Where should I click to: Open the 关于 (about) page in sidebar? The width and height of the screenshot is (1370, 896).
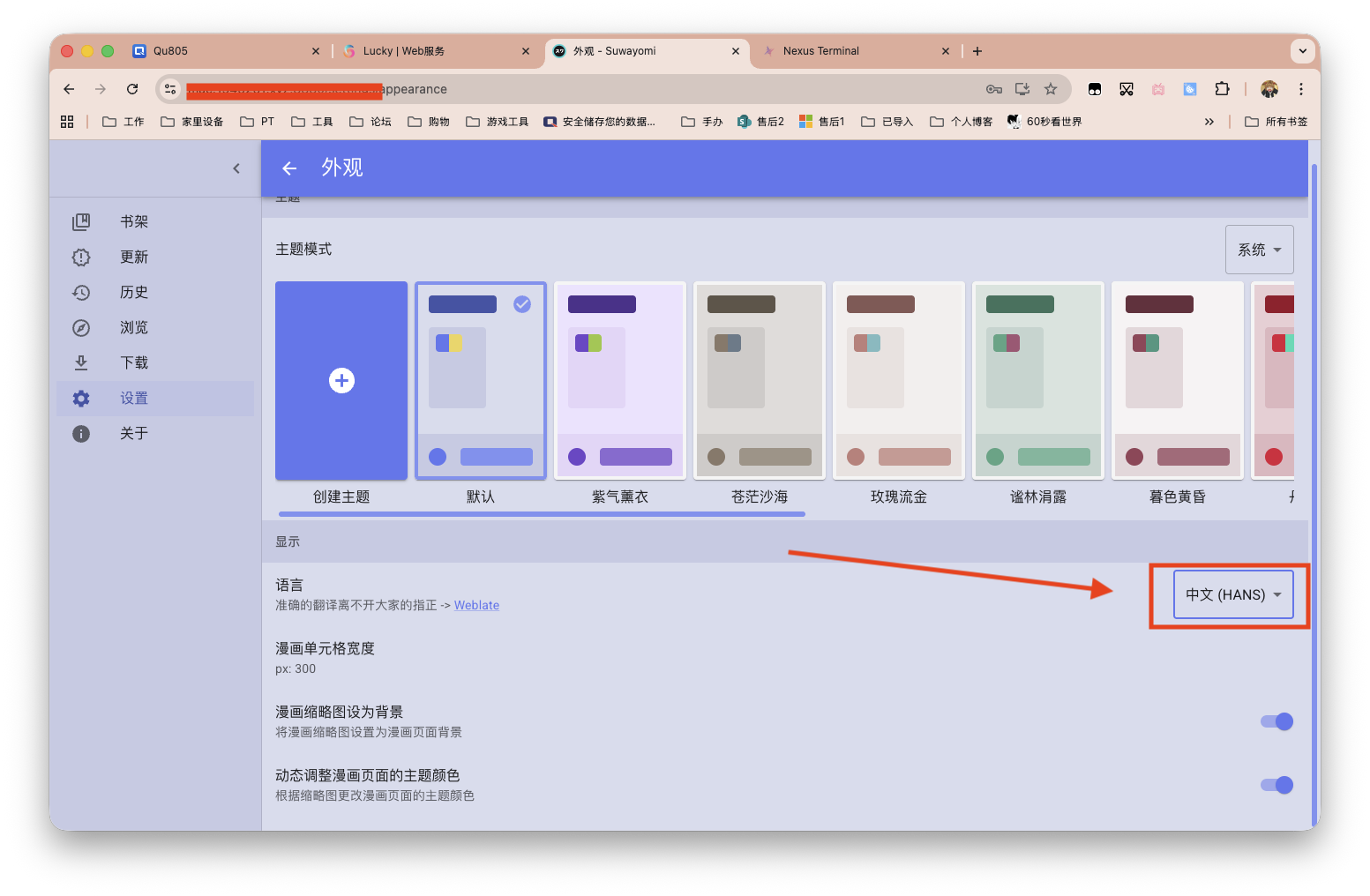[x=133, y=433]
